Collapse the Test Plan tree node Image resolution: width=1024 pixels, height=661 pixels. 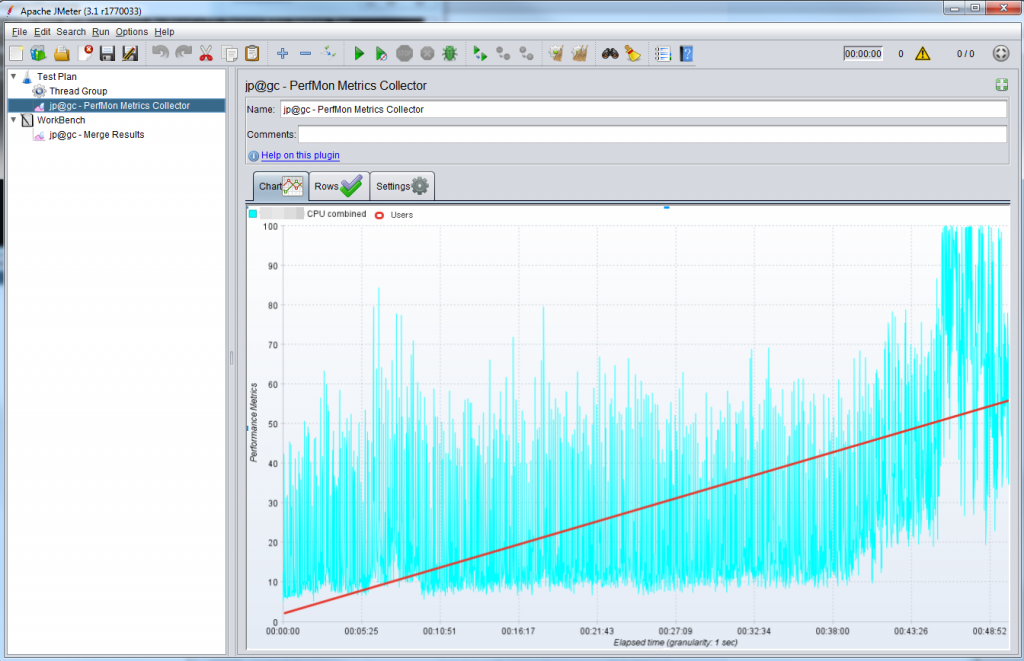click(14, 76)
